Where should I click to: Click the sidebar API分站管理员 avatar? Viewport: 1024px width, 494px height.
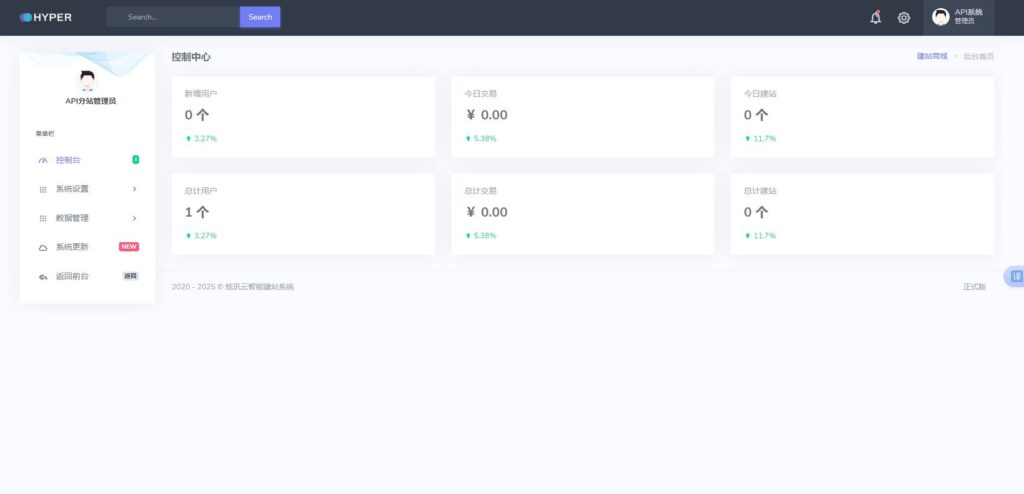click(87, 81)
